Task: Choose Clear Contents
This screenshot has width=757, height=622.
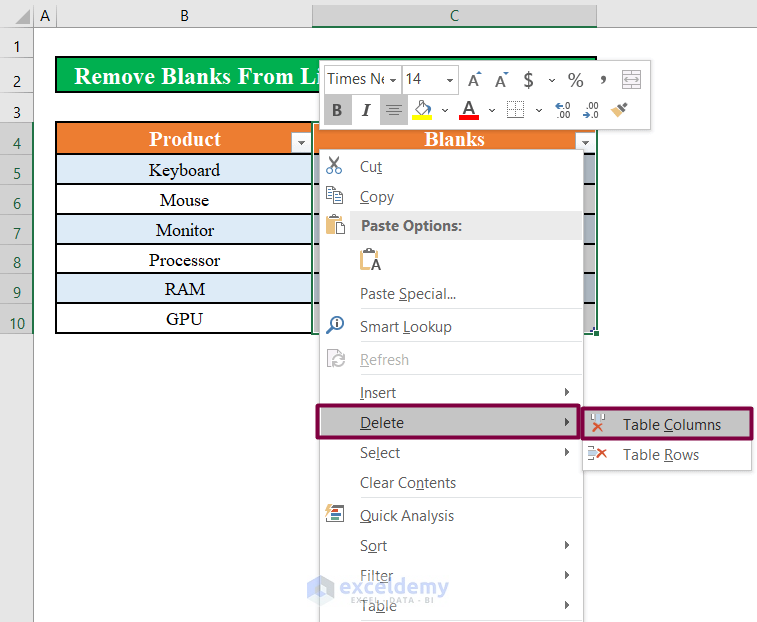Action: 450,482
